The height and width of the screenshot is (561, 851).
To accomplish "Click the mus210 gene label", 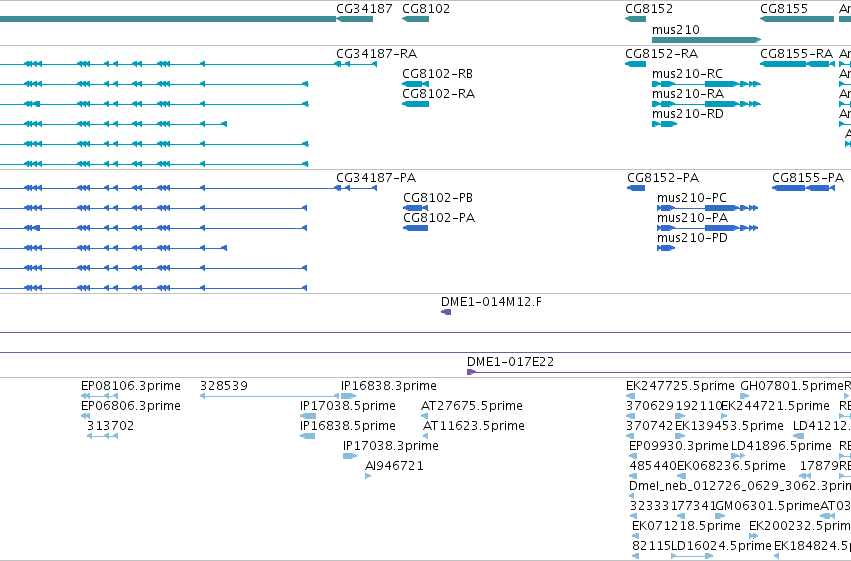I will tap(675, 29).
